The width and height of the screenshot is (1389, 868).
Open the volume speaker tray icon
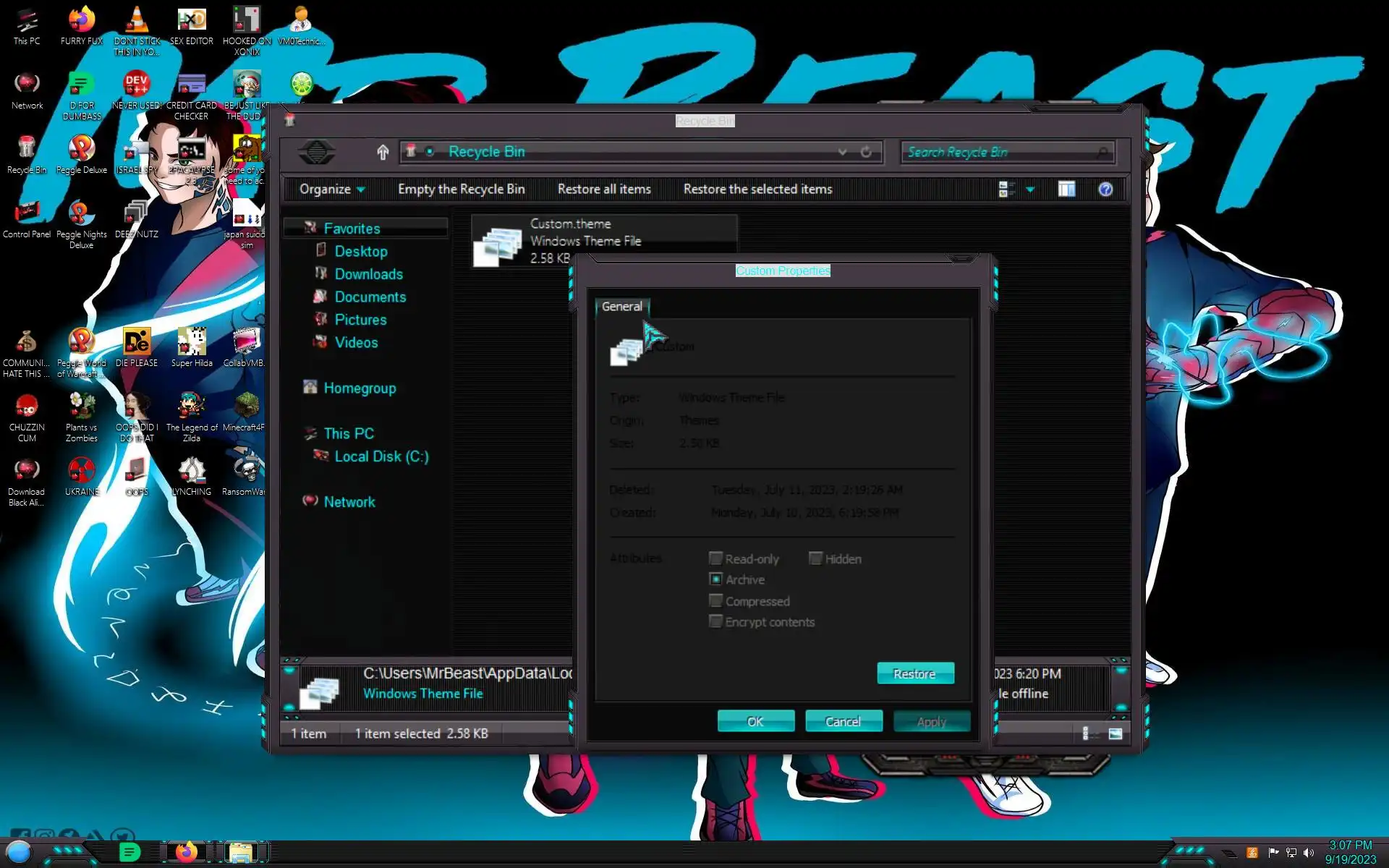pos(1308,853)
